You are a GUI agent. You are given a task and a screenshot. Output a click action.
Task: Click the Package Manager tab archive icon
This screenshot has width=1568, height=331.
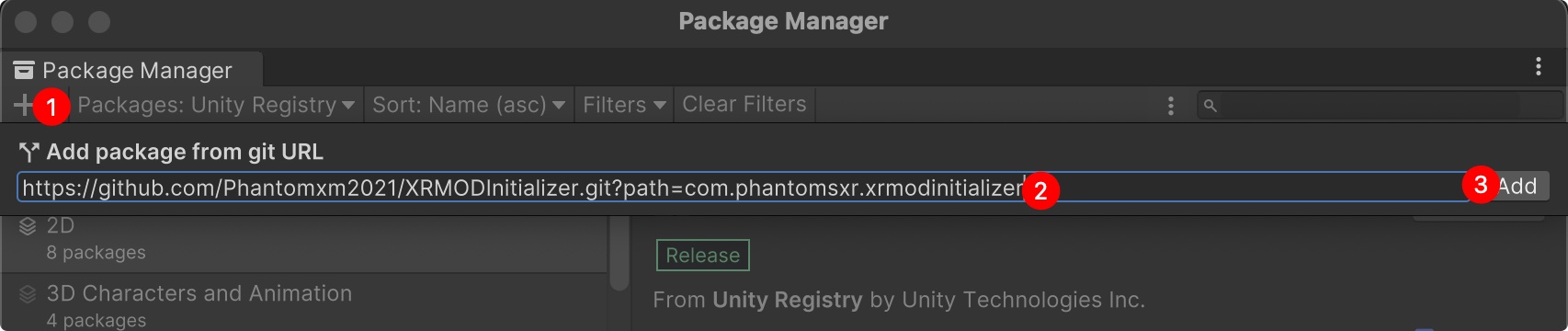tap(24, 70)
